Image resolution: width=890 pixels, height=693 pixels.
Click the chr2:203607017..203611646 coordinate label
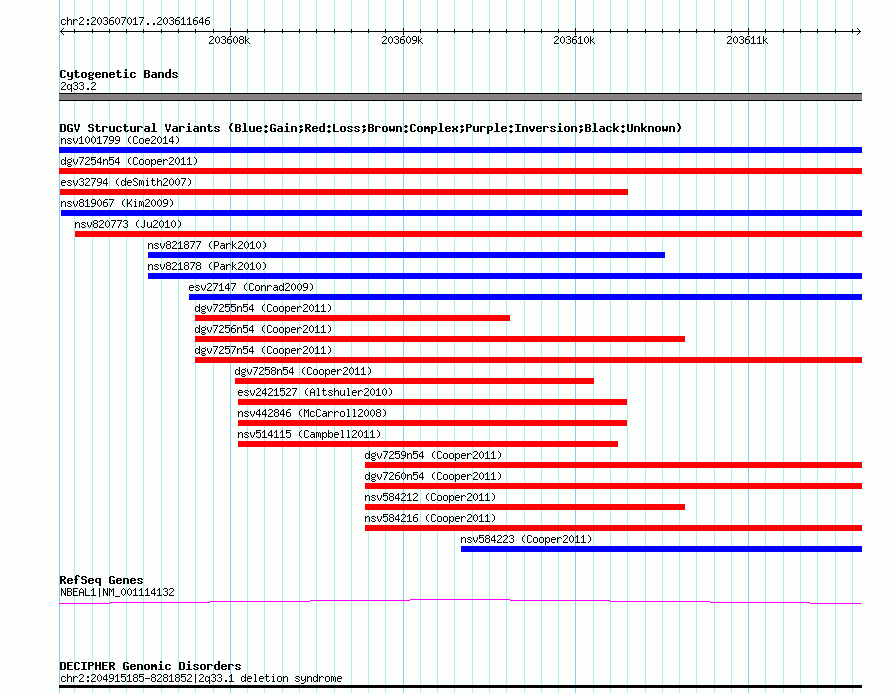point(135,22)
